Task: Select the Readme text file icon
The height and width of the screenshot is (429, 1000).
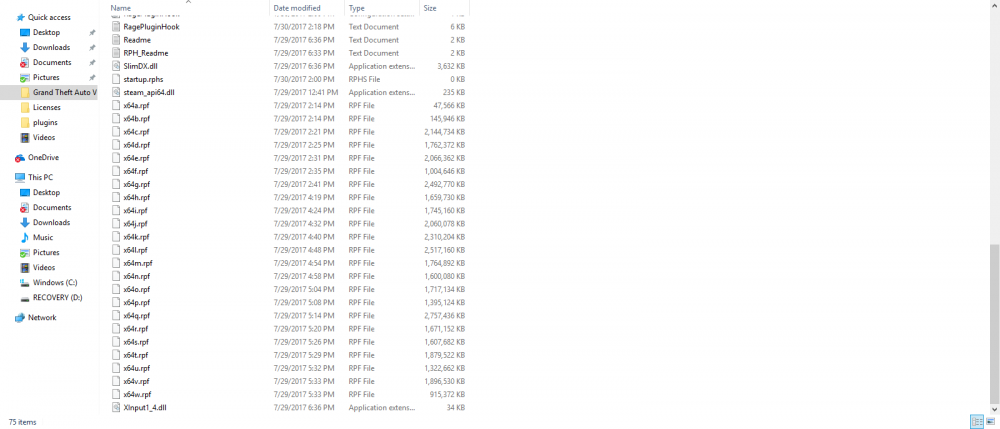Action: tap(115, 40)
